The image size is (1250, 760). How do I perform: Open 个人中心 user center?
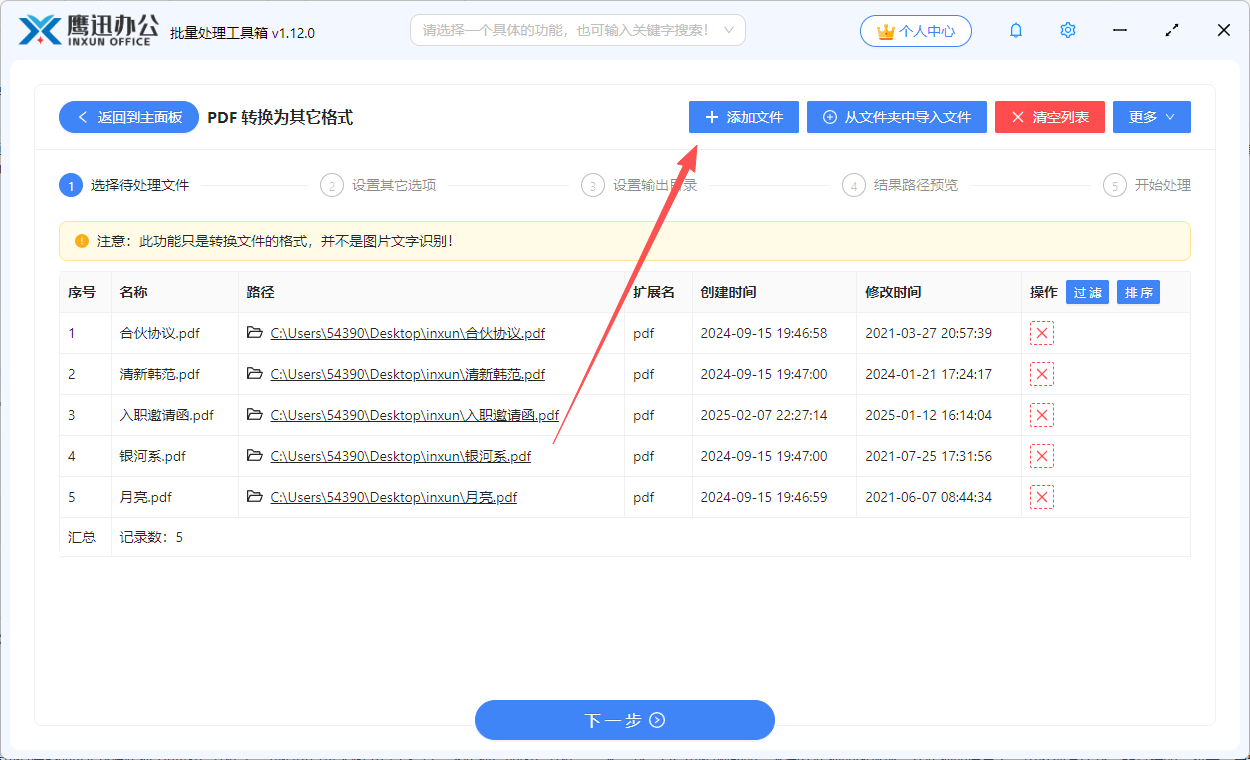[915, 31]
